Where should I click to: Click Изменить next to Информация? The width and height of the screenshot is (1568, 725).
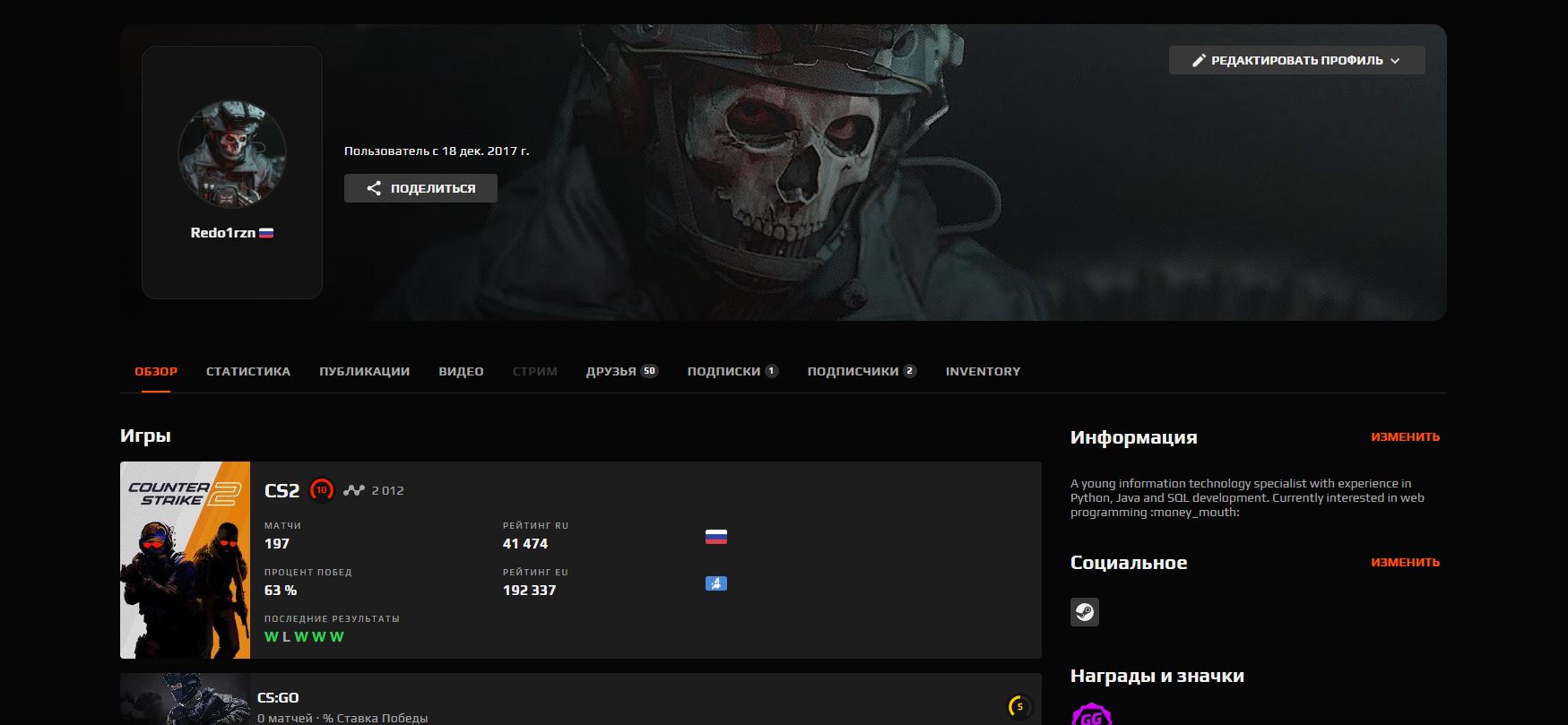pos(1405,437)
